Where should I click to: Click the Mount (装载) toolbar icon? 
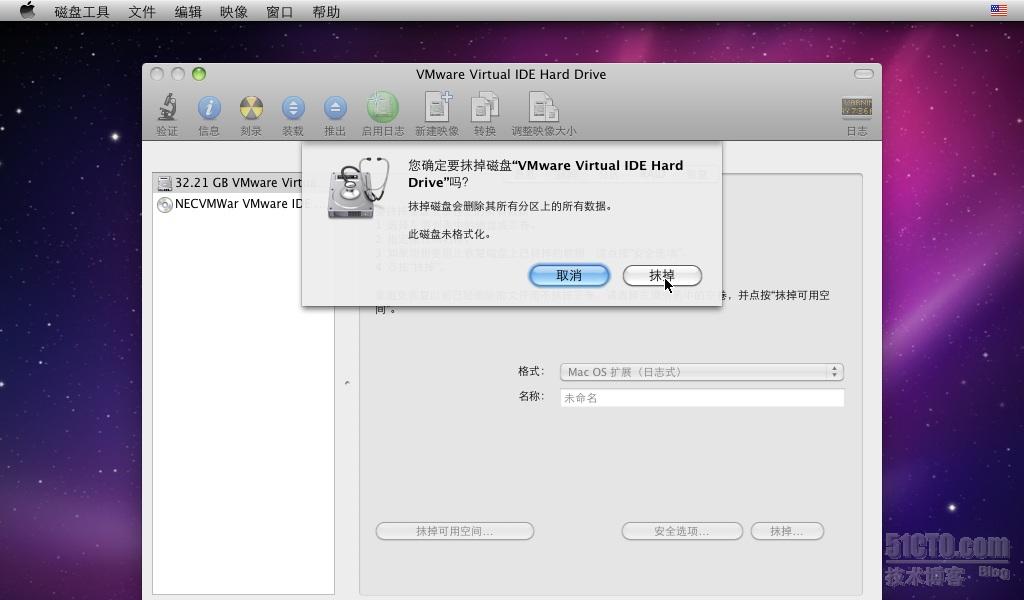pyautogui.click(x=293, y=108)
